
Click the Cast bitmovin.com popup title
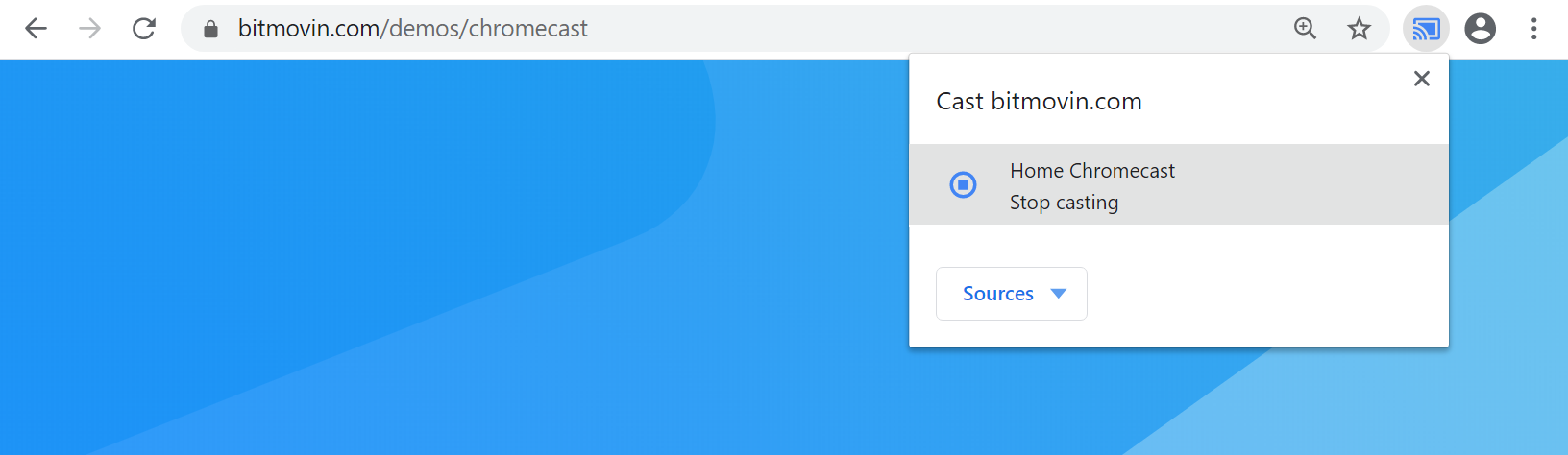tap(1040, 102)
